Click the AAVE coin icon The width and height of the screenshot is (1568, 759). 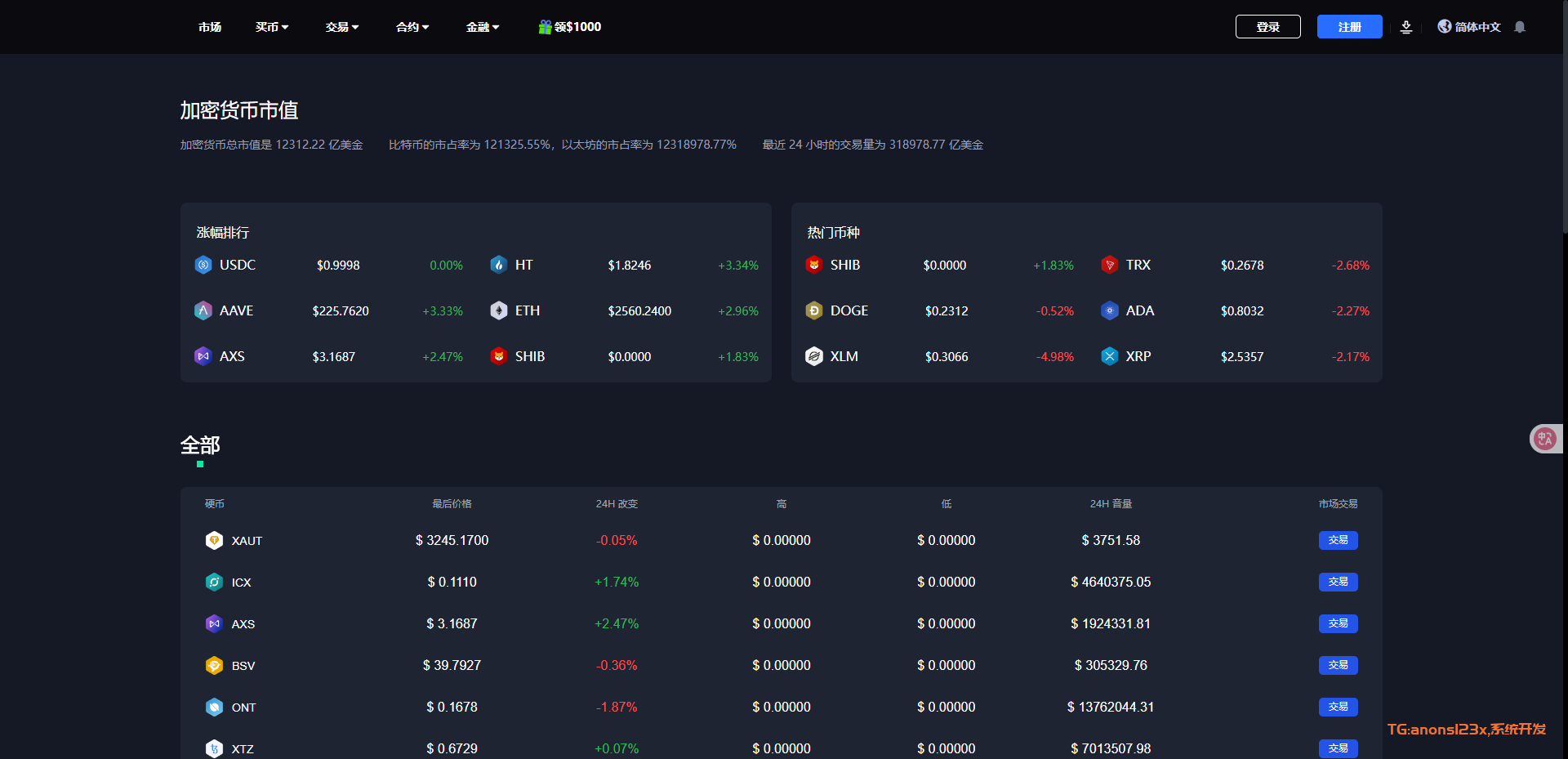click(x=203, y=310)
